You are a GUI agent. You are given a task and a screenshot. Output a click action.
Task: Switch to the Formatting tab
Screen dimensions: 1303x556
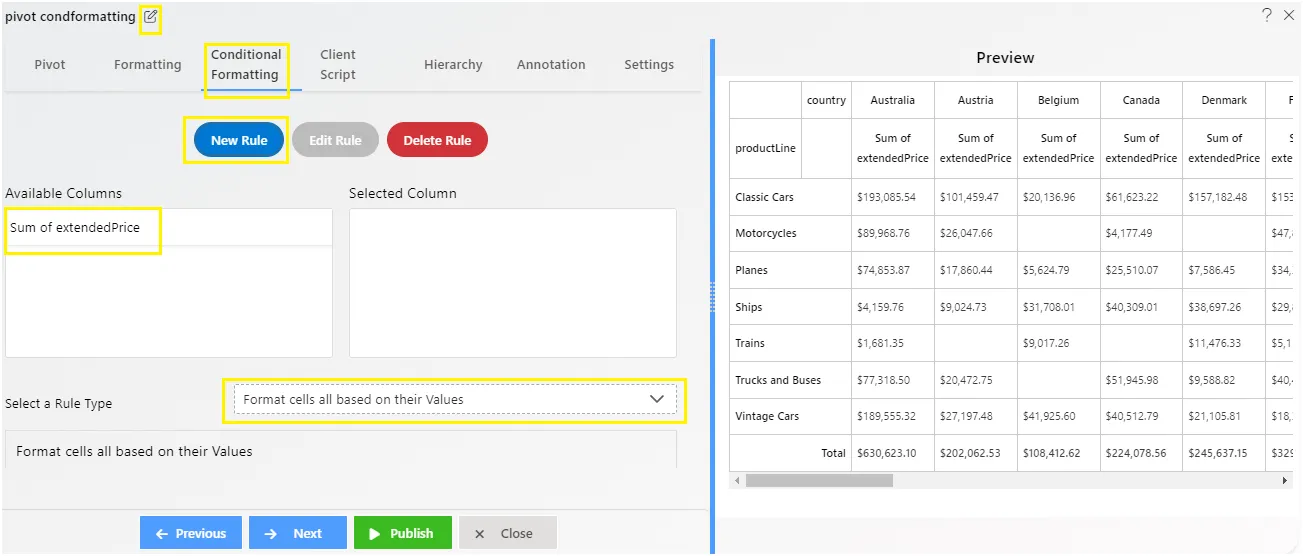pyautogui.click(x=148, y=65)
